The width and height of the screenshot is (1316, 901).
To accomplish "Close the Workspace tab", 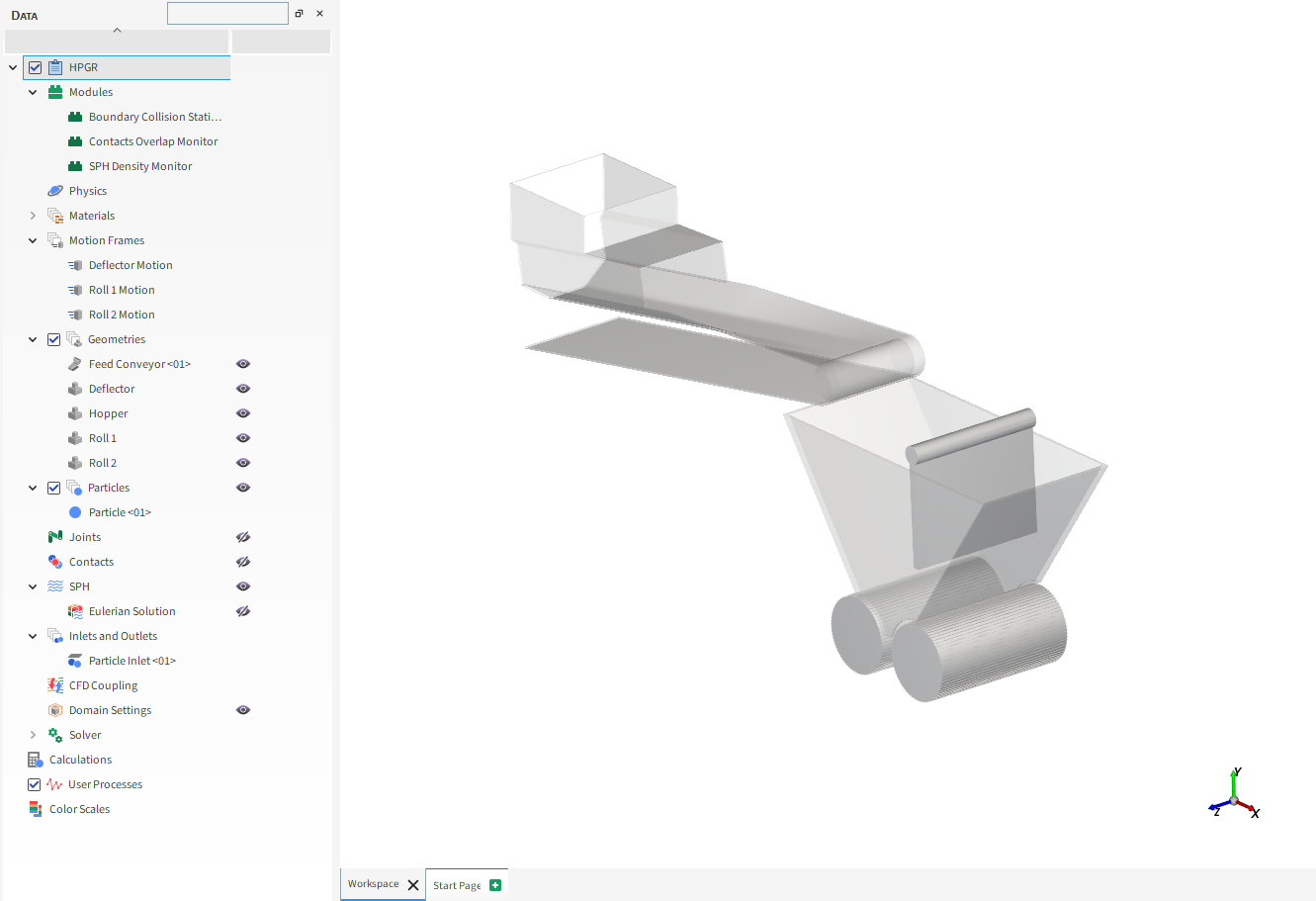I will tap(413, 885).
